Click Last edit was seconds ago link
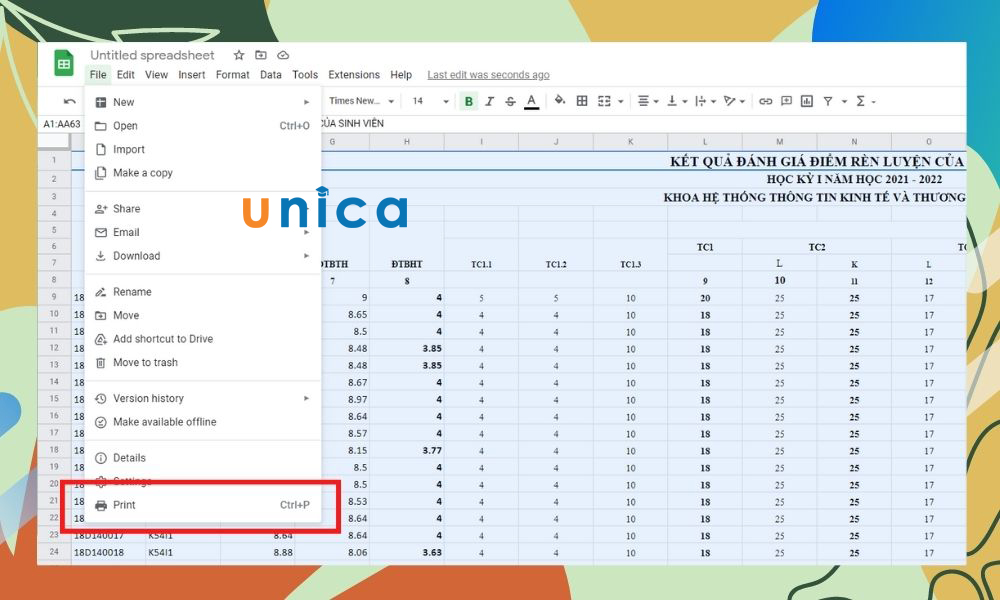 (x=489, y=75)
